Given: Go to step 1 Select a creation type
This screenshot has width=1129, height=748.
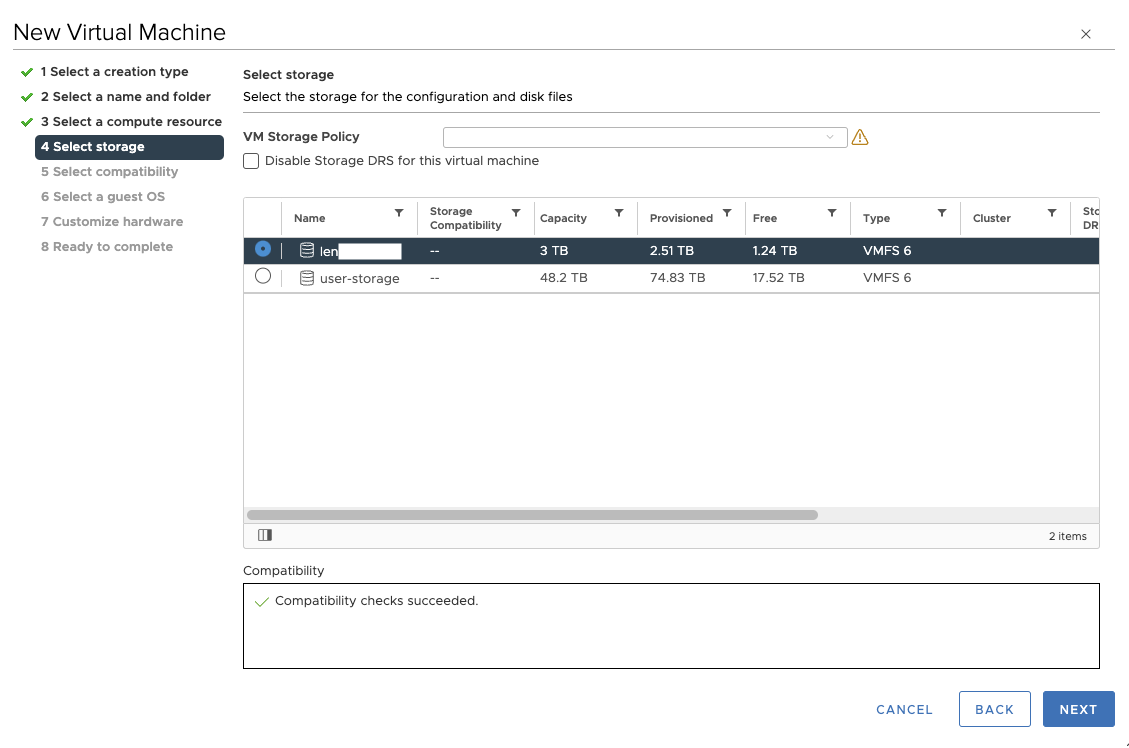Looking at the screenshot, I should (x=114, y=72).
